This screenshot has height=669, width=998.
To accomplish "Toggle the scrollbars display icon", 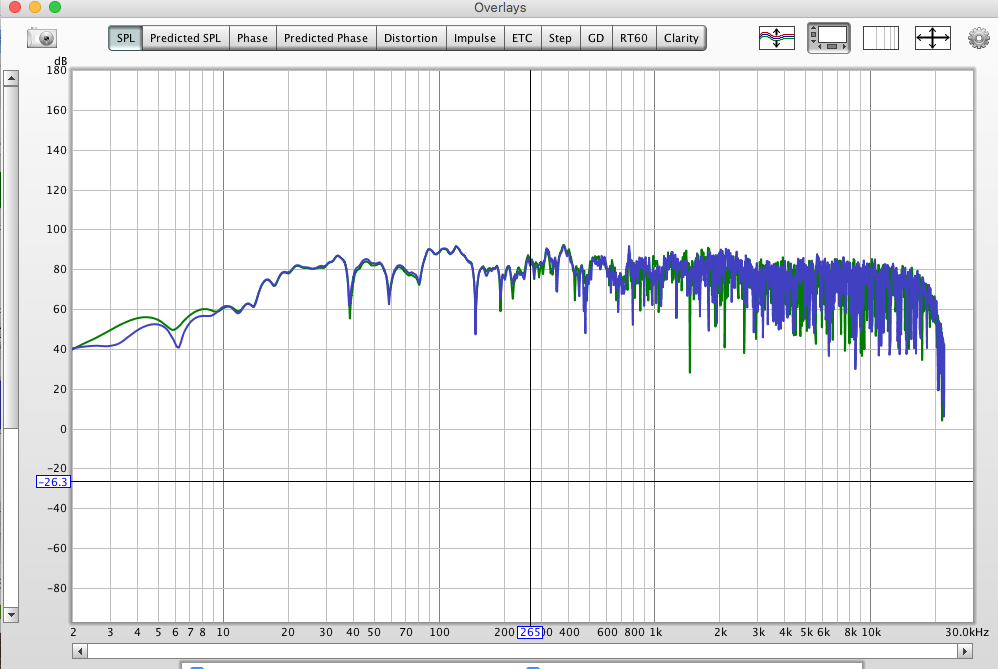I will [x=829, y=38].
